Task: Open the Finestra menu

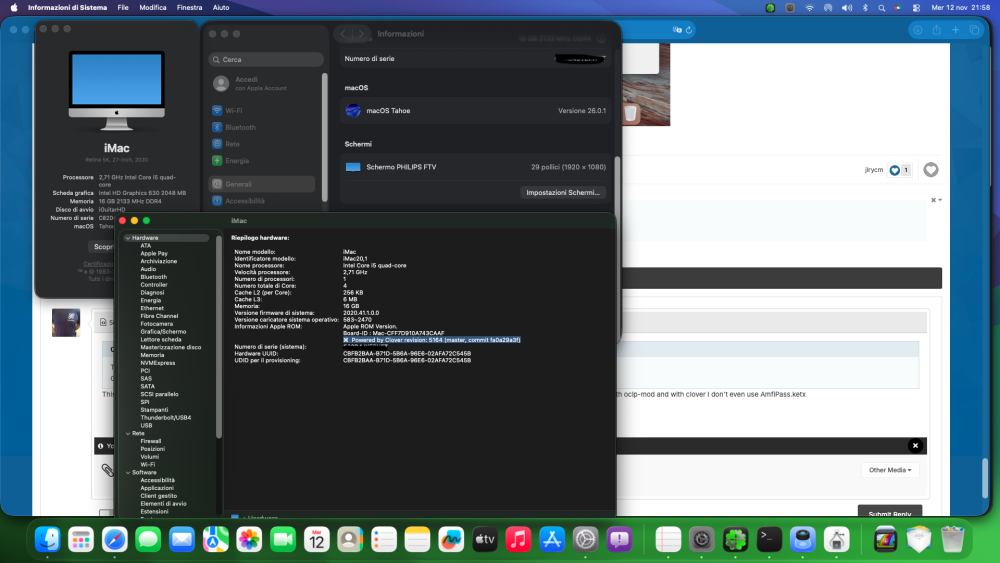Action: pyautogui.click(x=189, y=8)
